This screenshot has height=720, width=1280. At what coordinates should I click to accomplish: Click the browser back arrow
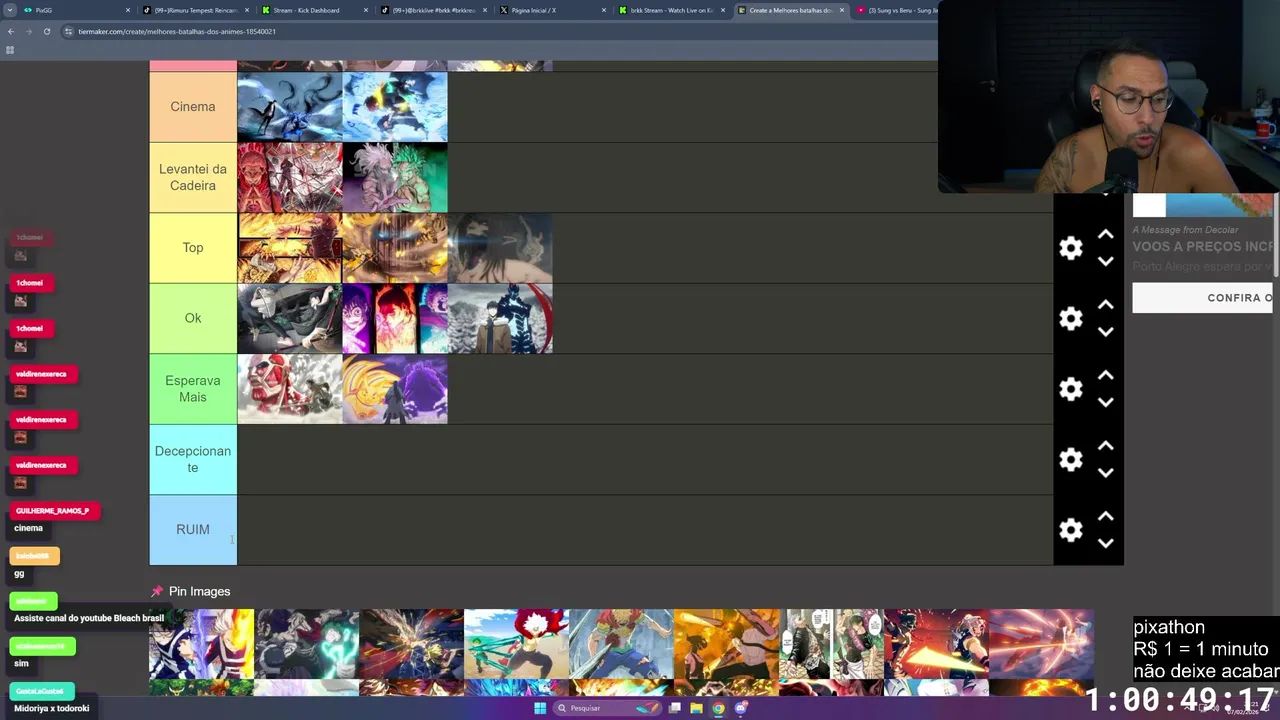coord(11,31)
